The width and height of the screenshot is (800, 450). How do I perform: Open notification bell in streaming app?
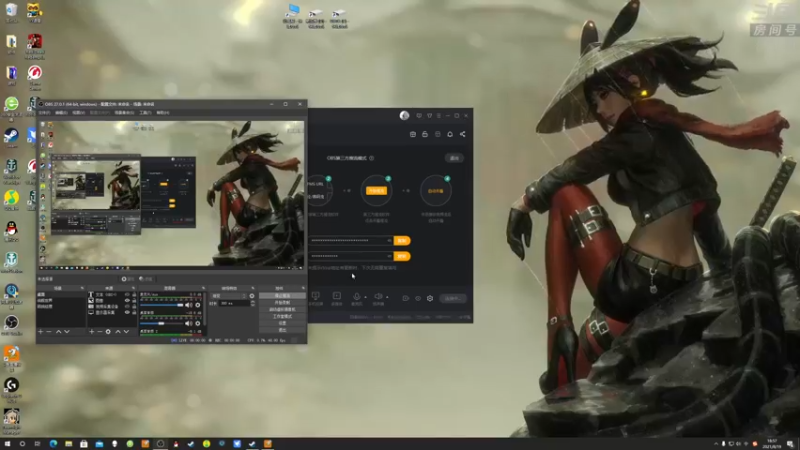pos(450,134)
